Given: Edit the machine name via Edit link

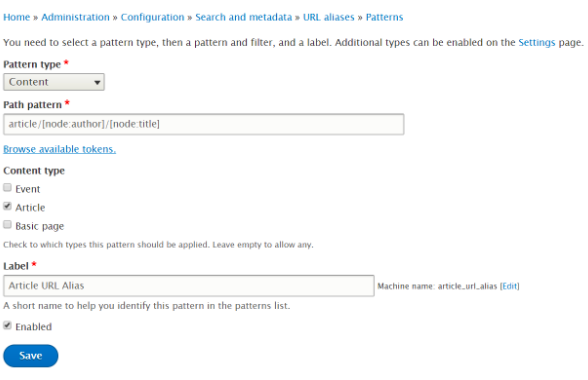Looking at the screenshot, I should pos(510,286).
